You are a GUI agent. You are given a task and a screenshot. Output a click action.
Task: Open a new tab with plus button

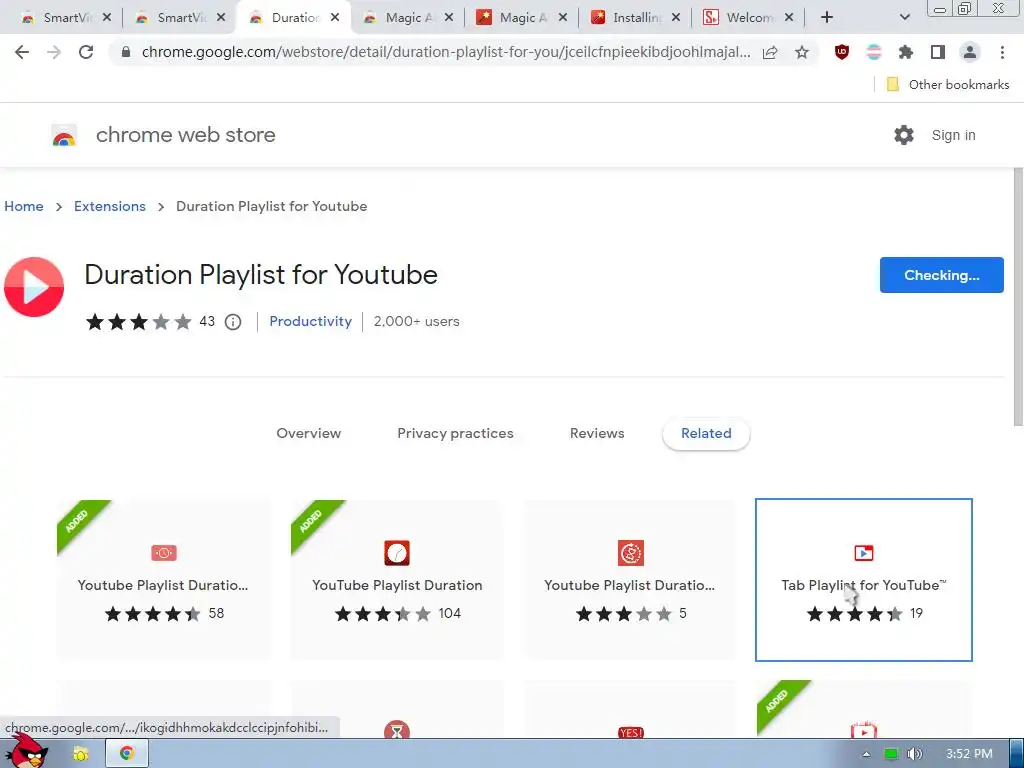(x=827, y=17)
